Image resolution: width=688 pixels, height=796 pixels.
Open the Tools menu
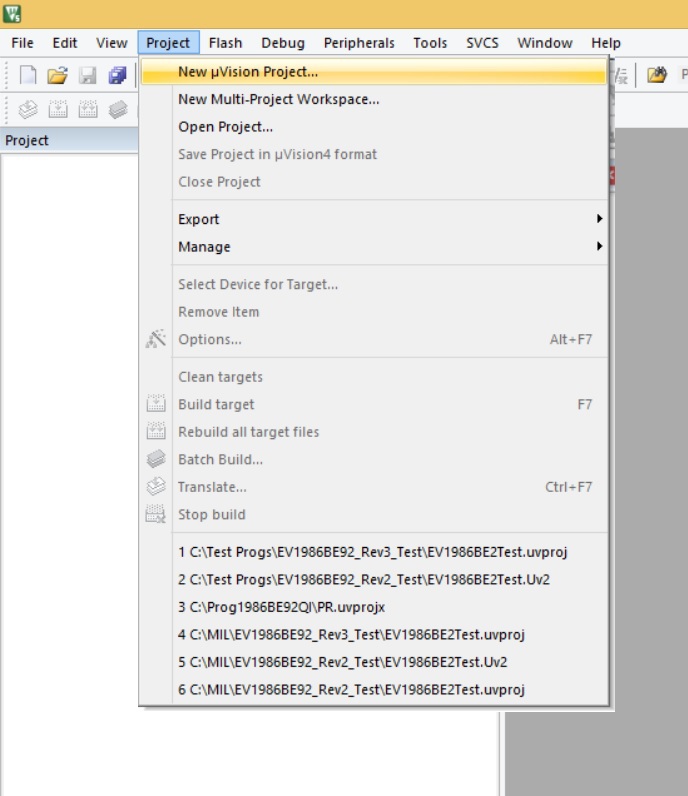430,43
